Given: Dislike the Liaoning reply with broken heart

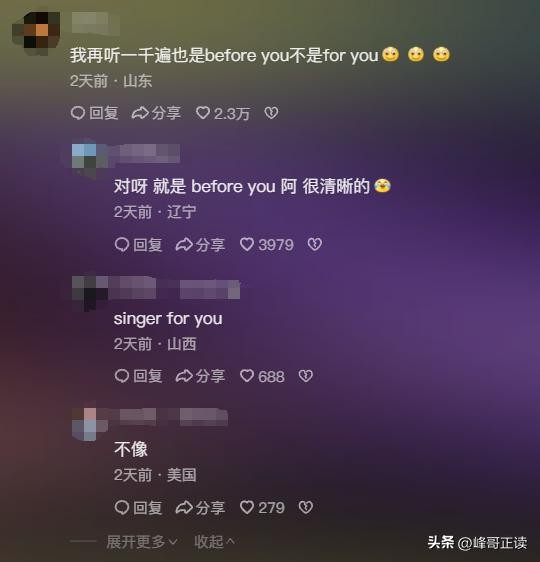Looking at the screenshot, I should point(315,244).
